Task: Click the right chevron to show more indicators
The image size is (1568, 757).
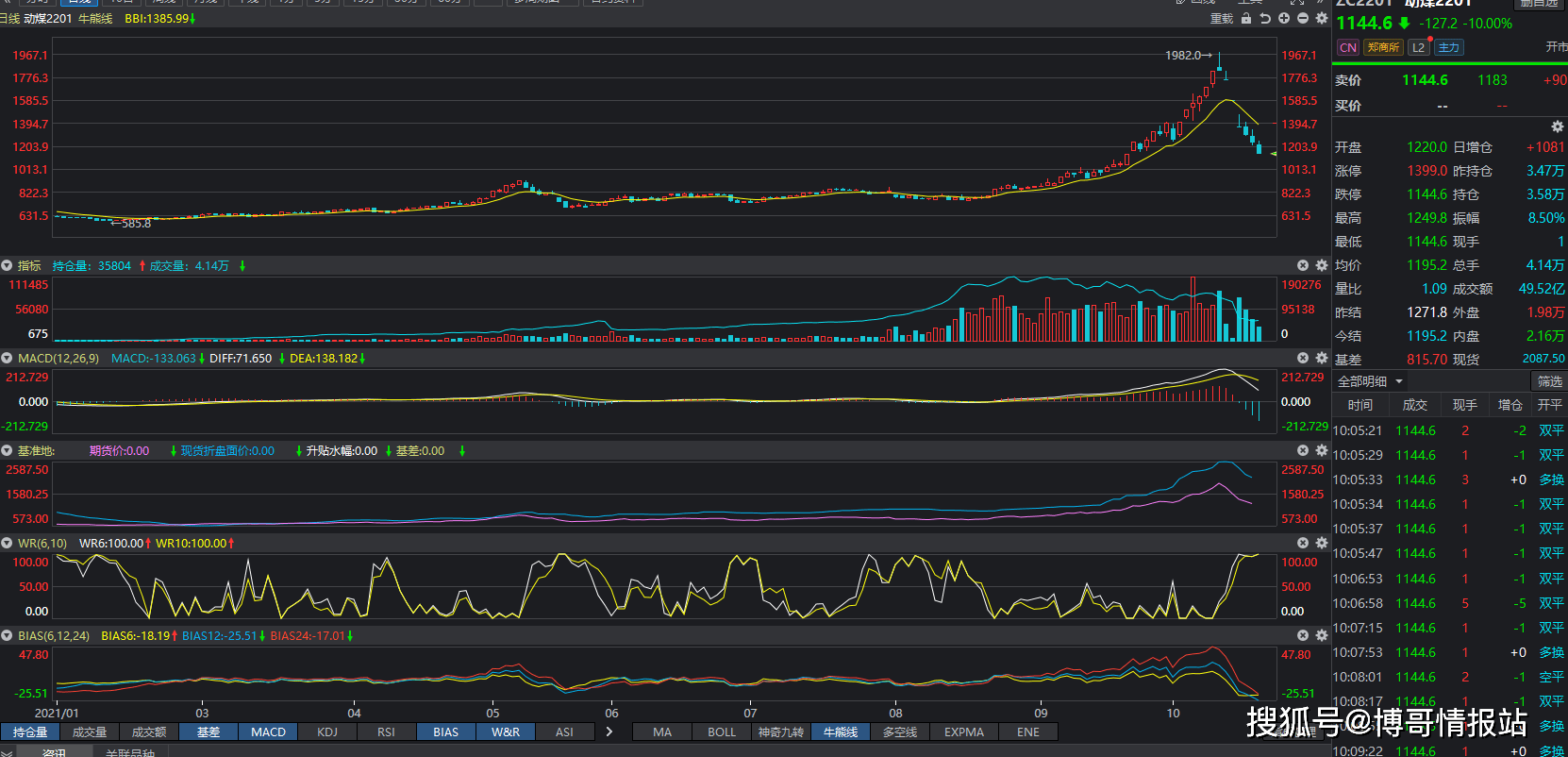Action: (x=609, y=732)
